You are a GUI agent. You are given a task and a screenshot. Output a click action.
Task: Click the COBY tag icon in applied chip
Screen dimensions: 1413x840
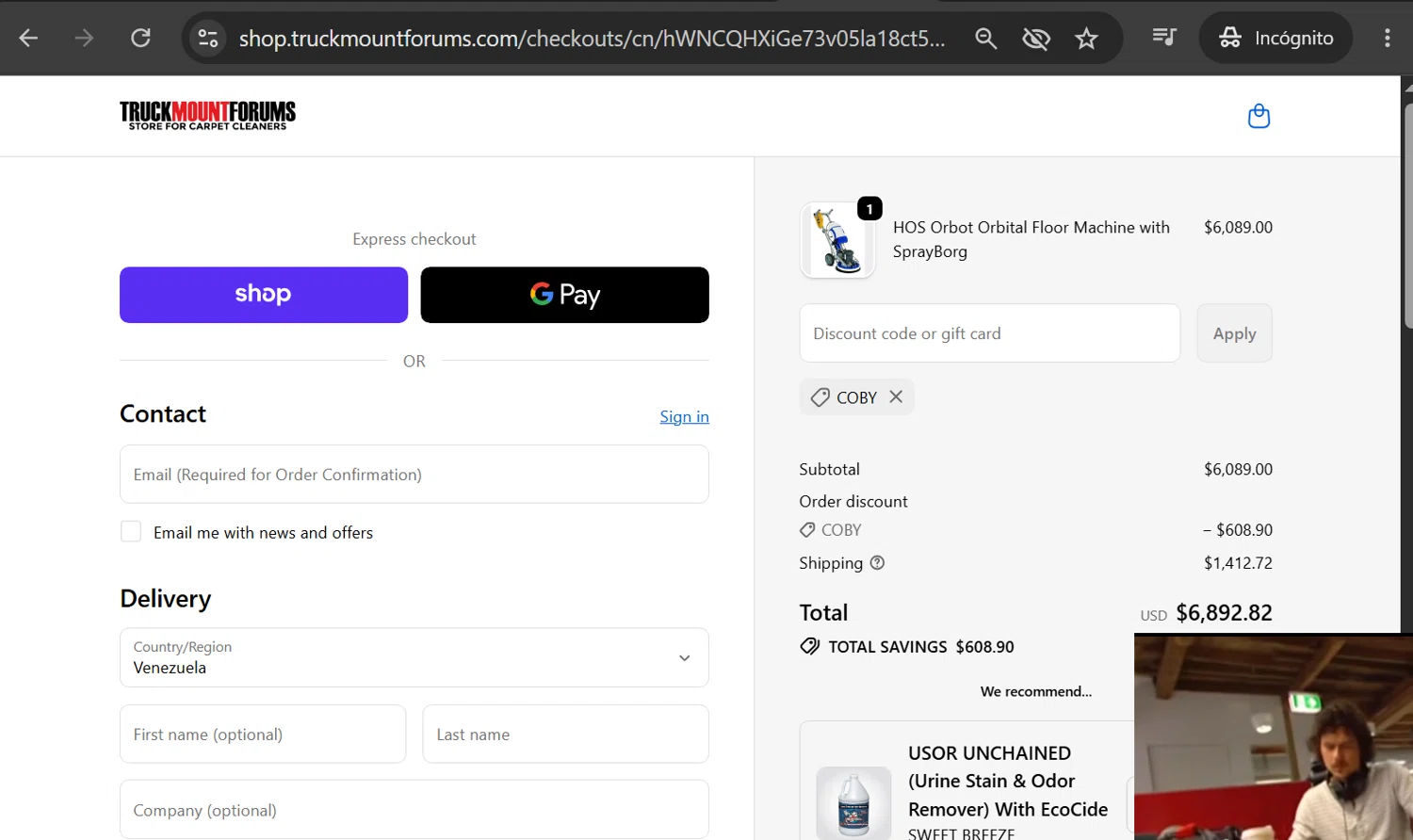[x=820, y=397]
